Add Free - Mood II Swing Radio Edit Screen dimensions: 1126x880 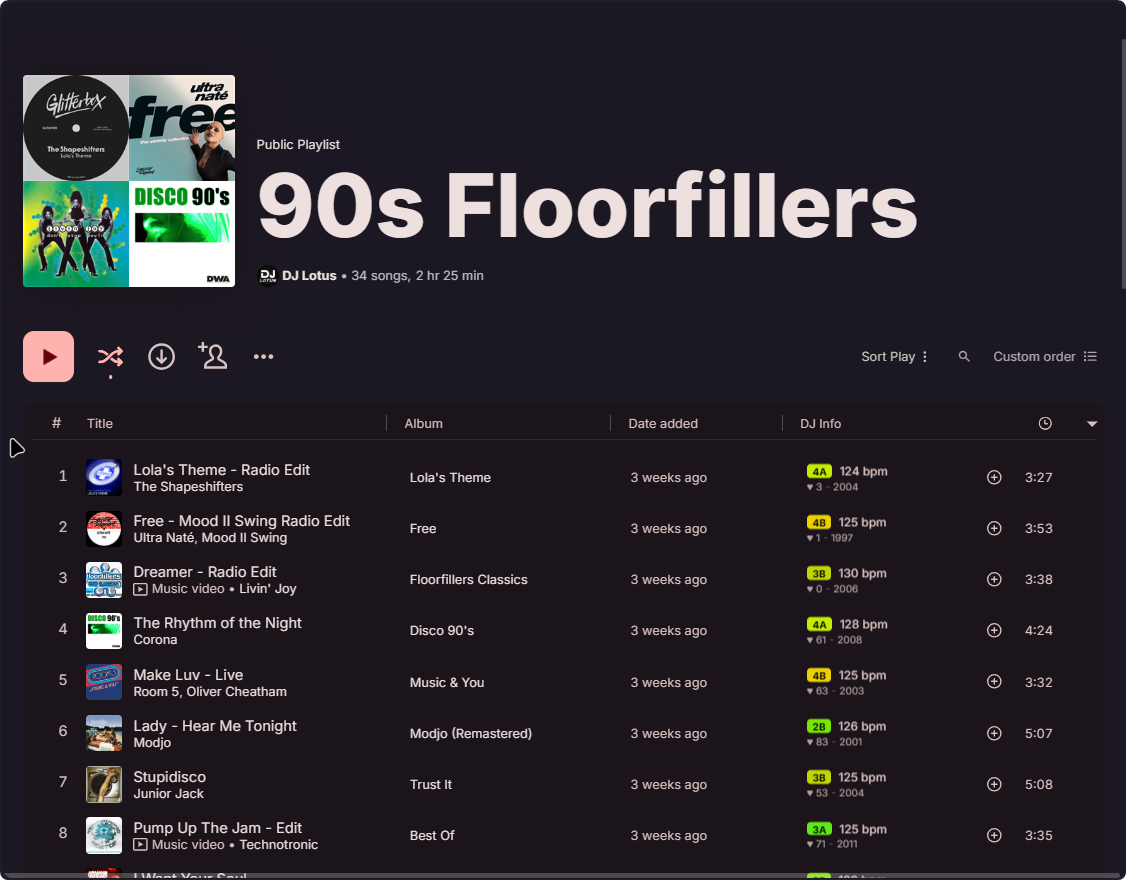tap(994, 529)
